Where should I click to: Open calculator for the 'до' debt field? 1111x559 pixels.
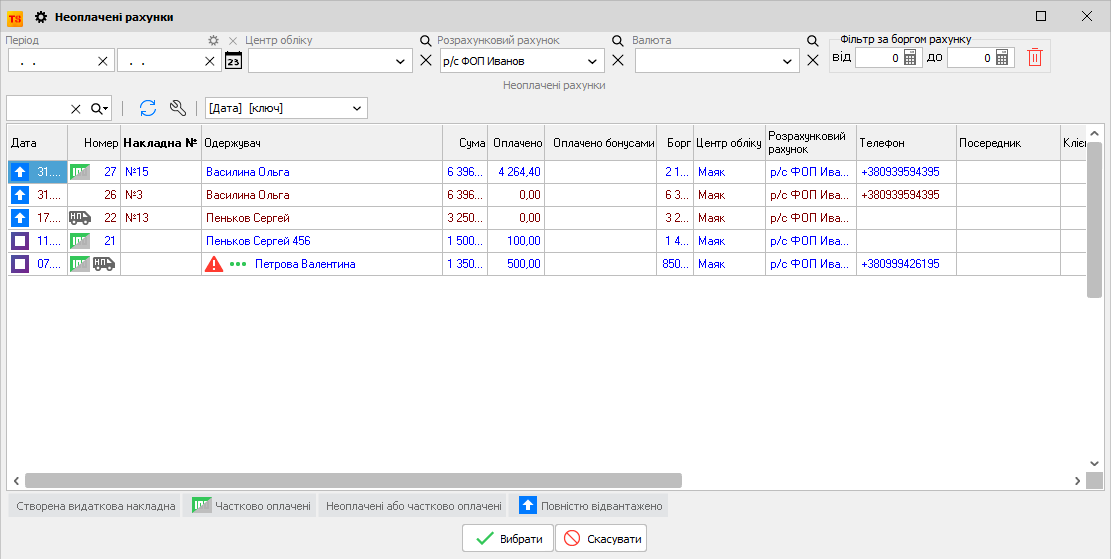coord(1003,58)
